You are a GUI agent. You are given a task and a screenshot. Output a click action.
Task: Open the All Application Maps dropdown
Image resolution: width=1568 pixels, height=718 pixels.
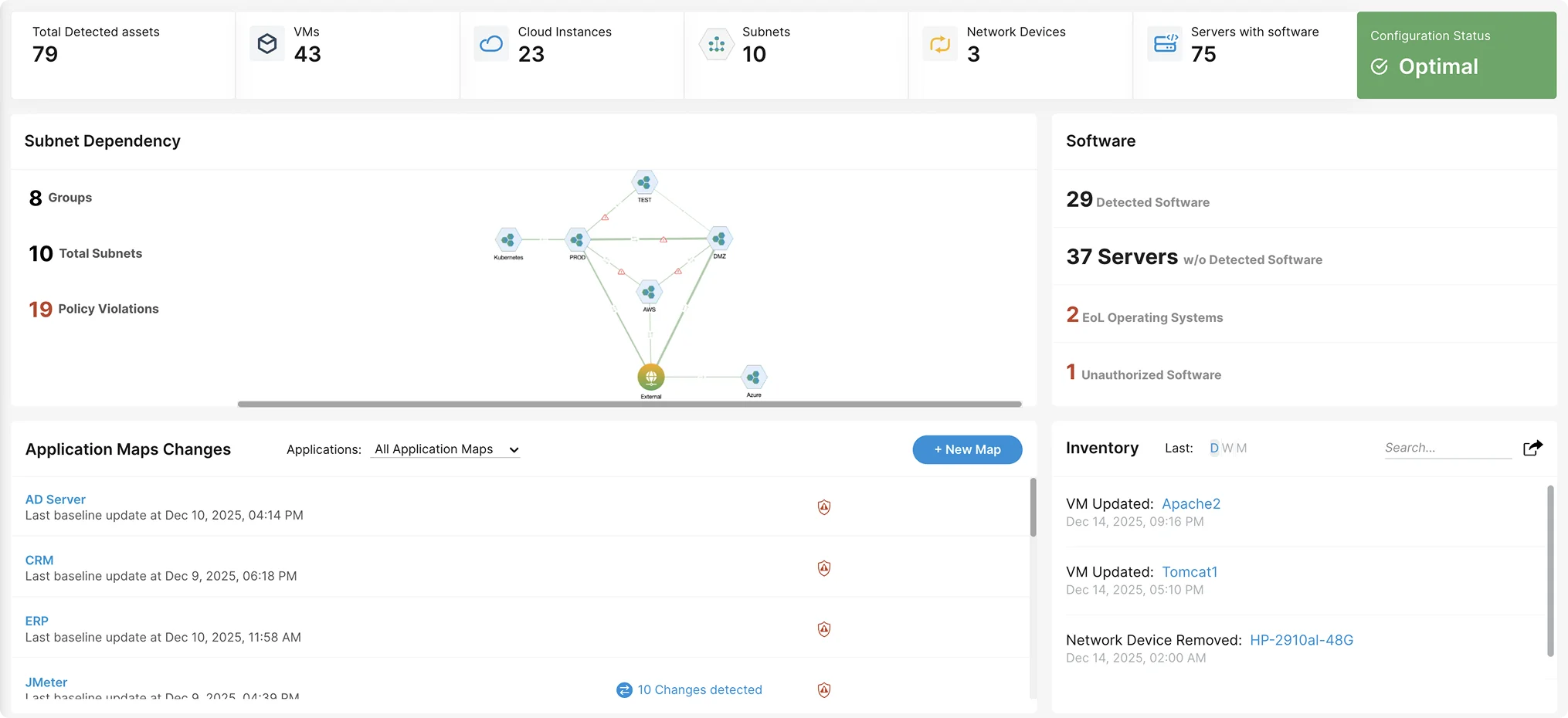[445, 449]
